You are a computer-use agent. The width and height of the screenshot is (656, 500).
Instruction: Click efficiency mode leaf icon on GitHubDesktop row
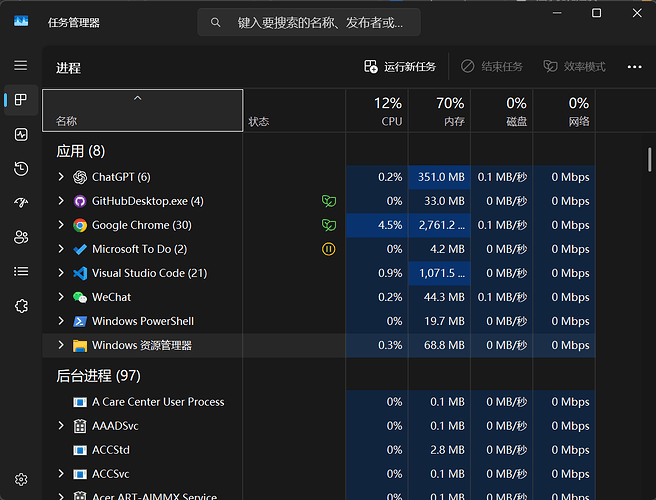click(x=329, y=201)
